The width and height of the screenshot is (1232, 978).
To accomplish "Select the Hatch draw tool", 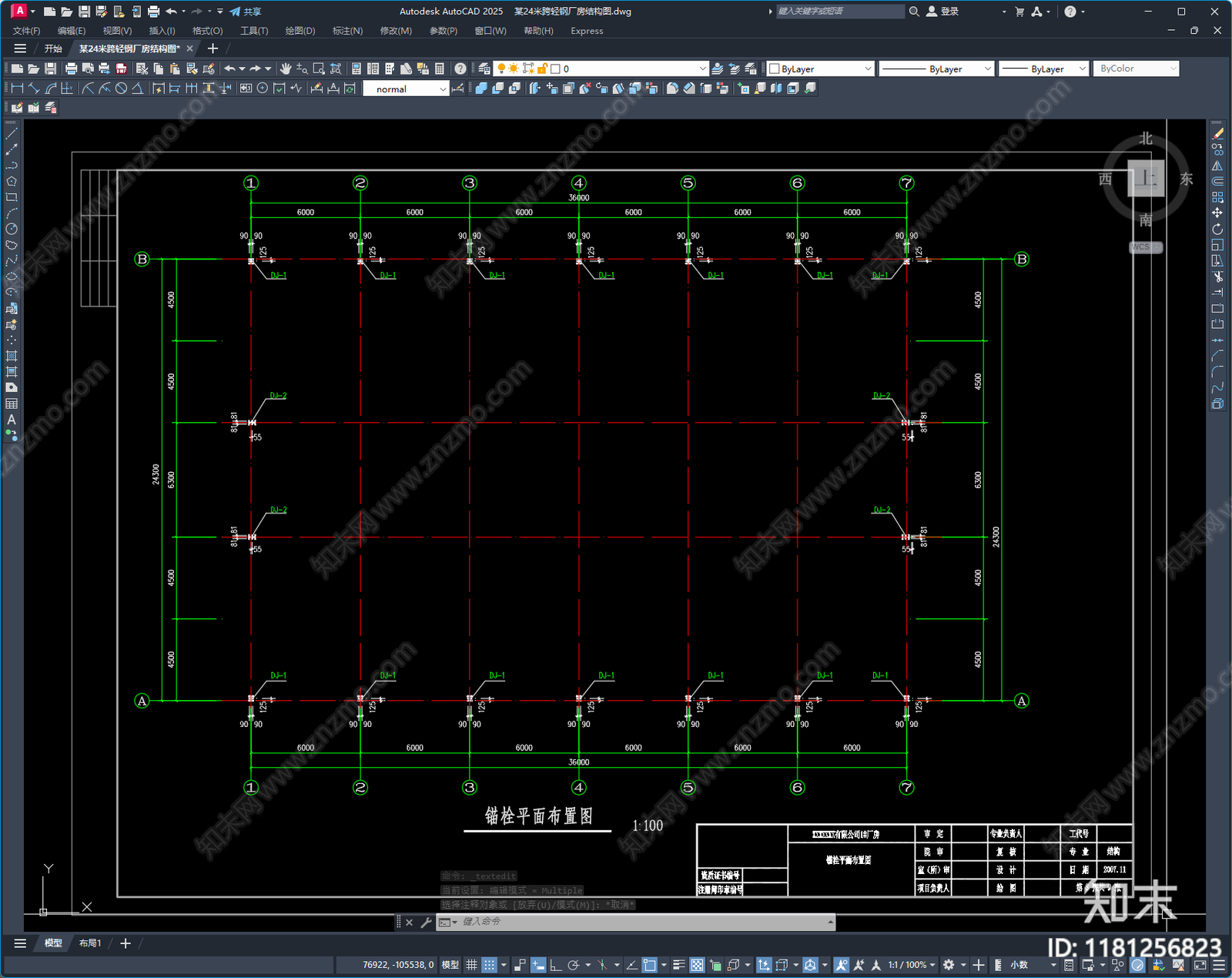I will (12, 356).
